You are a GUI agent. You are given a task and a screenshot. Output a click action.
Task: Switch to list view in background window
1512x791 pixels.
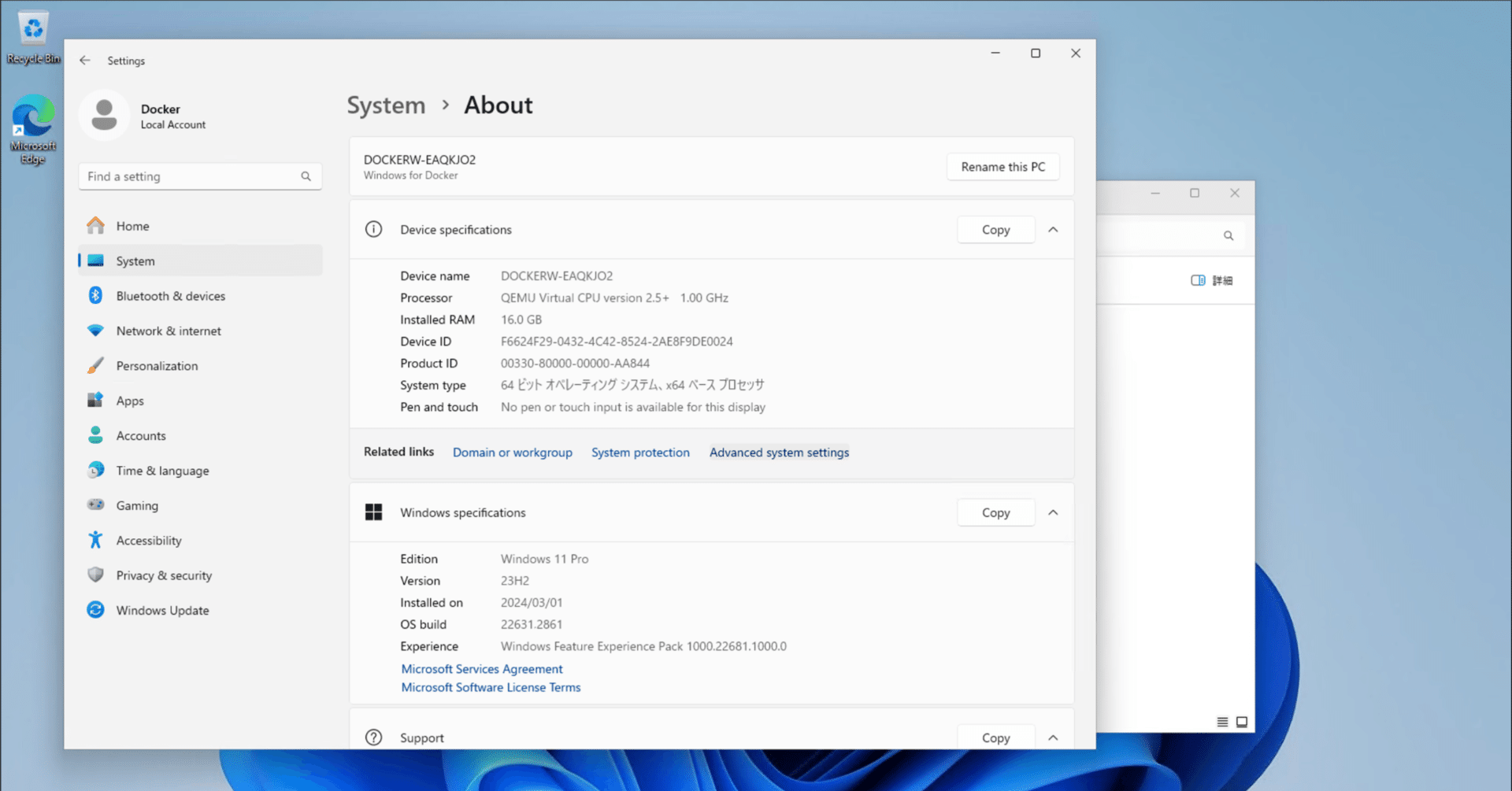tap(1222, 722)
